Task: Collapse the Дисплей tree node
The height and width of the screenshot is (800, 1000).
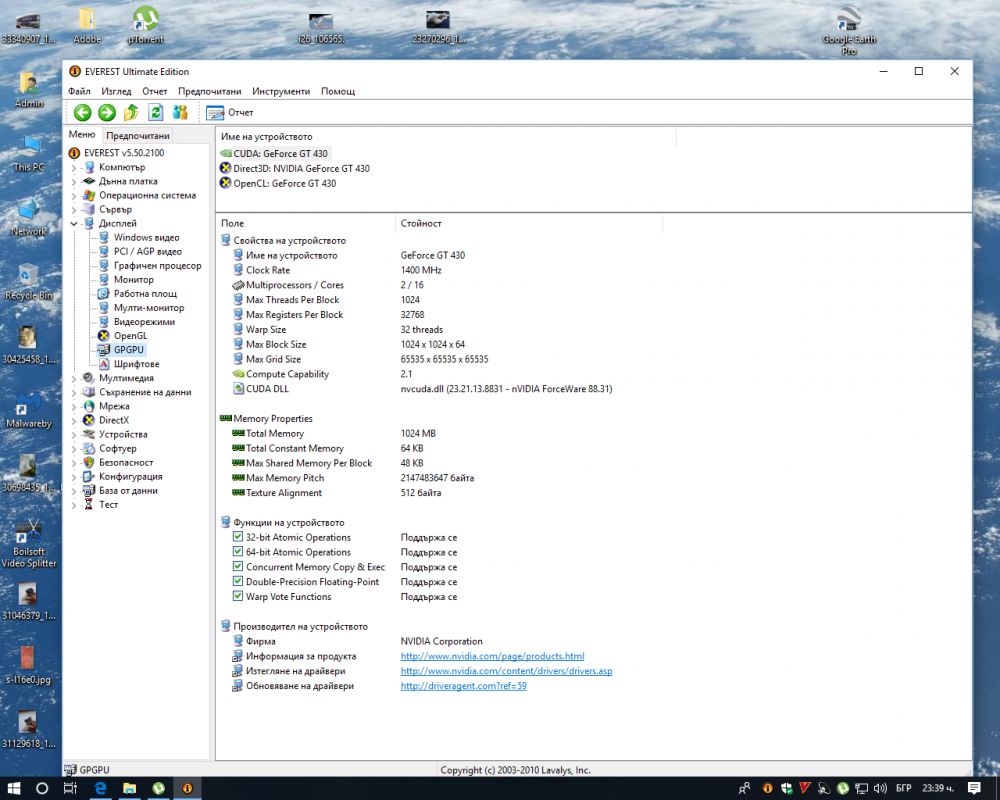Action: [x=73, y=224]
